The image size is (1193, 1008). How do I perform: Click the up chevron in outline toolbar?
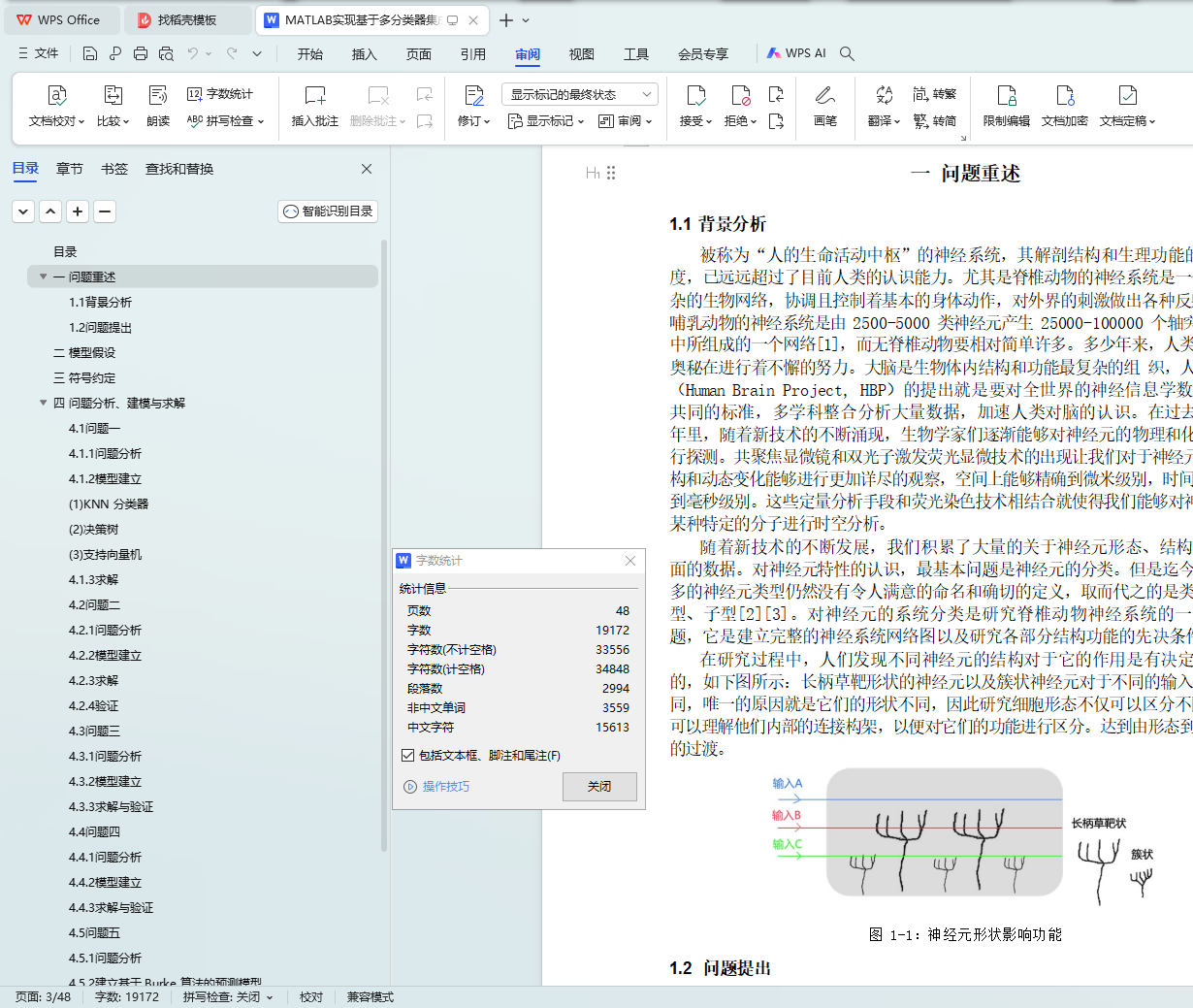click(x=50, y=211)
